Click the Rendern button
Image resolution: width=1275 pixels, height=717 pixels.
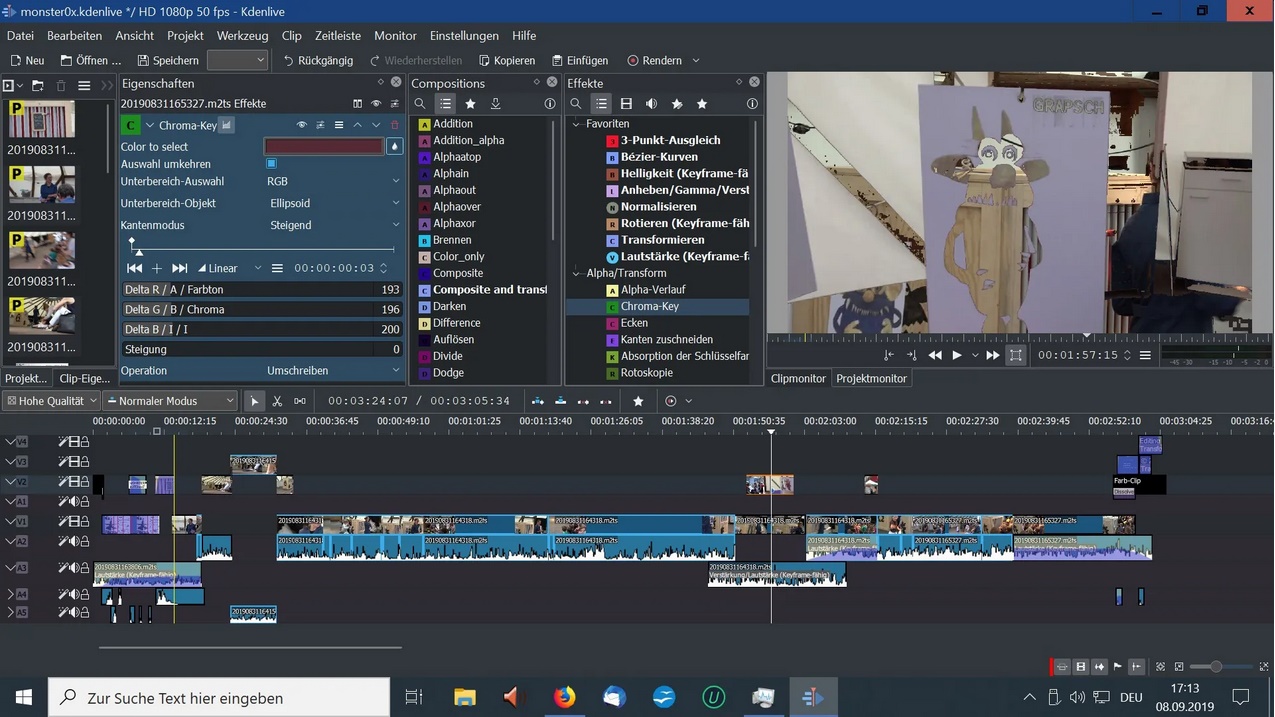pos(654,60)
